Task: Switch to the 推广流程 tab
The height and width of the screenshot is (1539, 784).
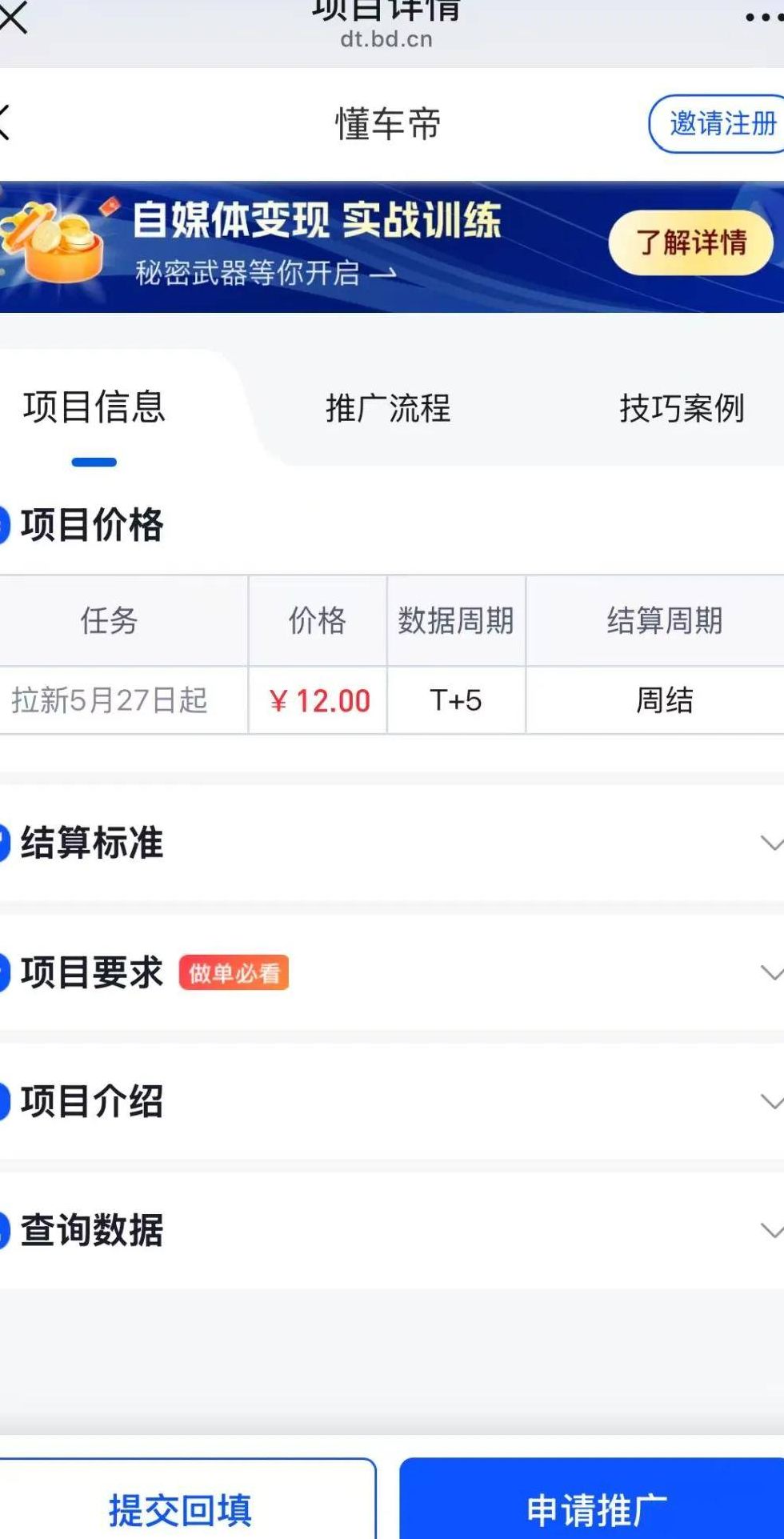Action: pos(388,408)
